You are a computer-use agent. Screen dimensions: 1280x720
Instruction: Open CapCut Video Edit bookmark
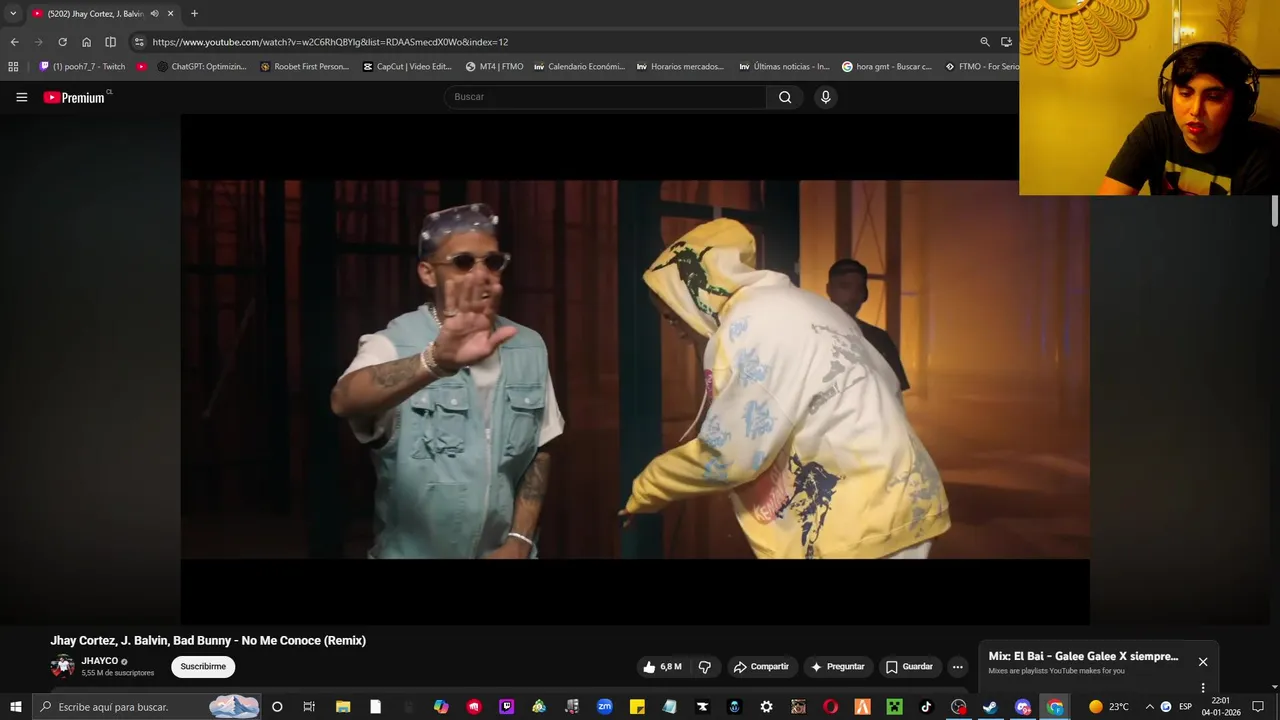point(407,67)
